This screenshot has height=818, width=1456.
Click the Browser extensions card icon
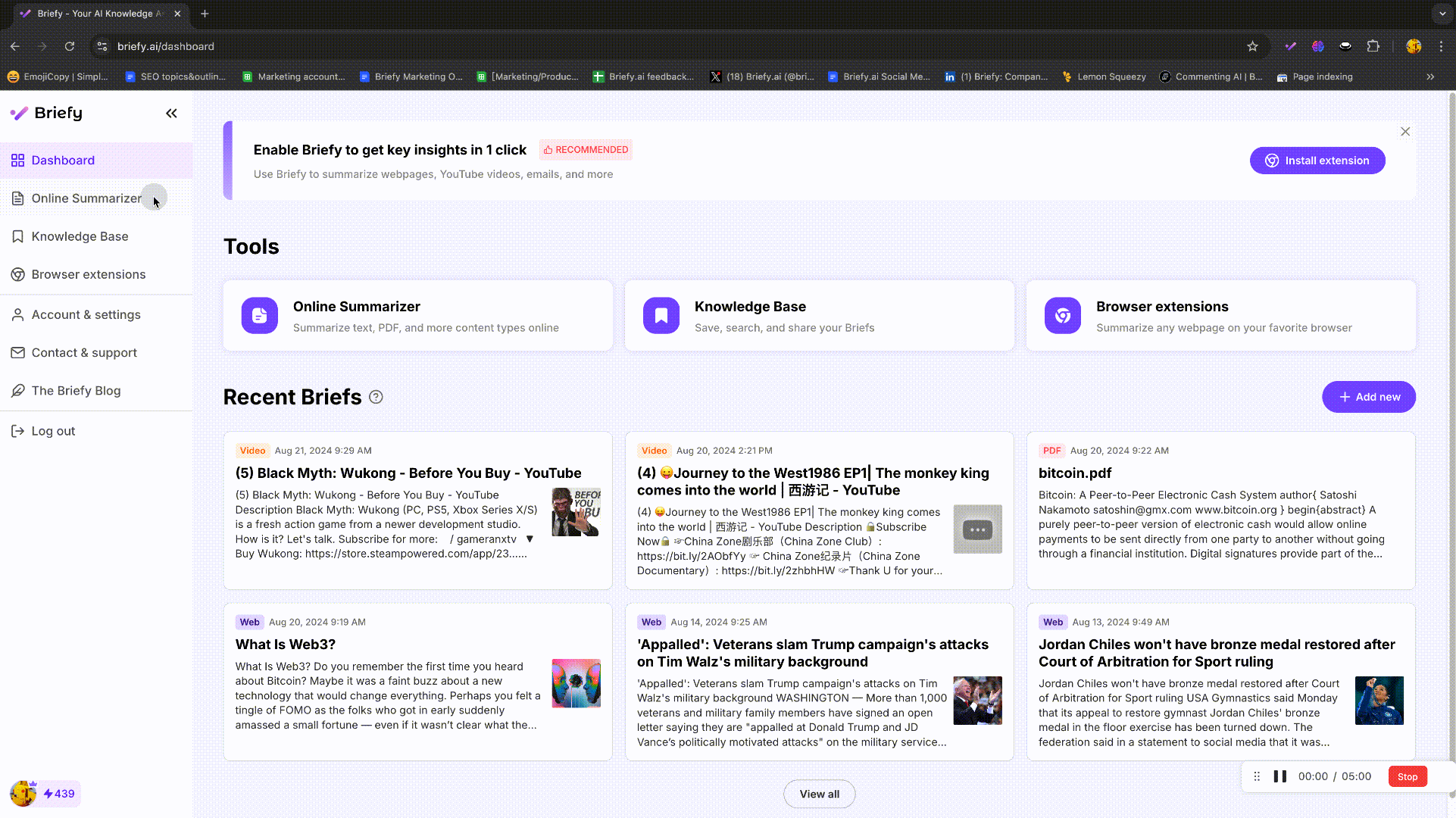pyautogui.click(x=1062, y=316)
